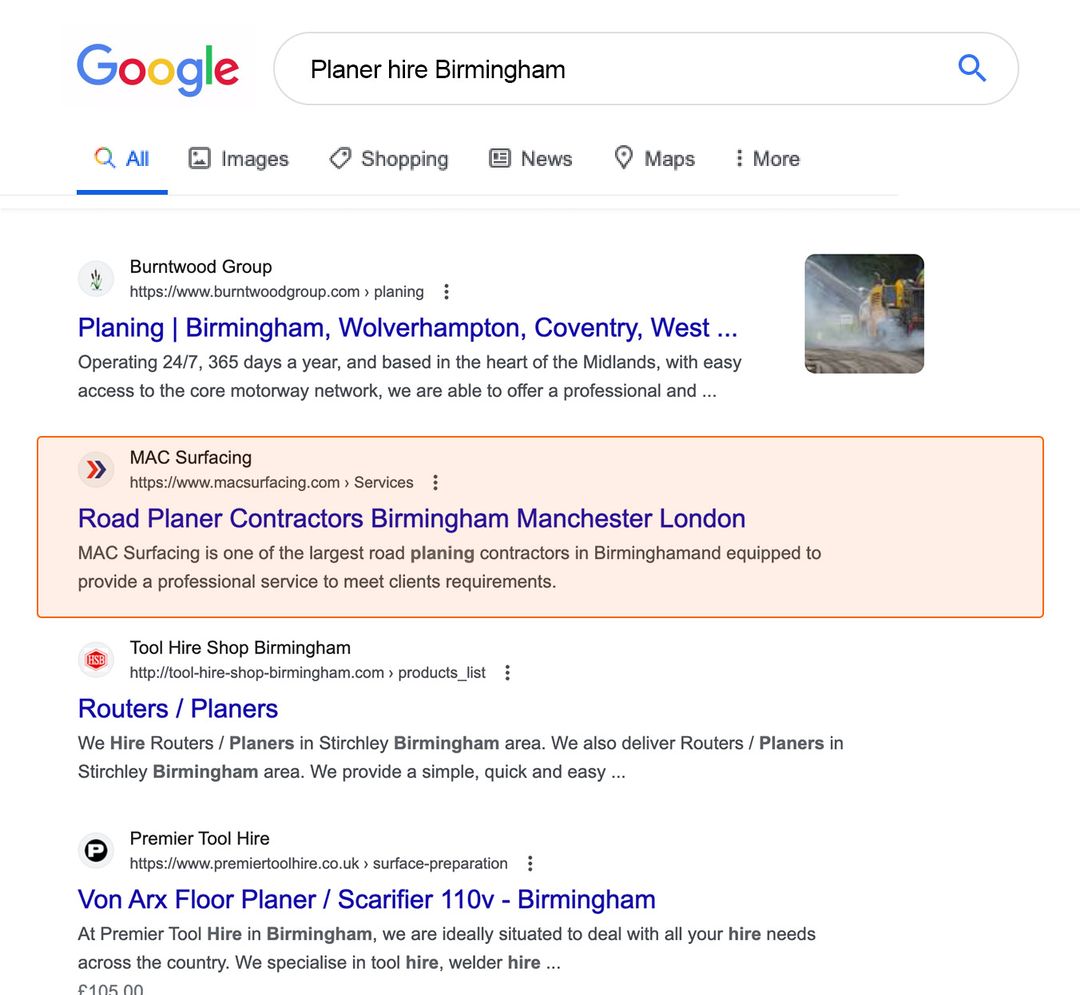The image size is (1080, 995).
Task: Click the three-dot icon beside burntwoodgroup.com
Action: click(x=445, y=291)
